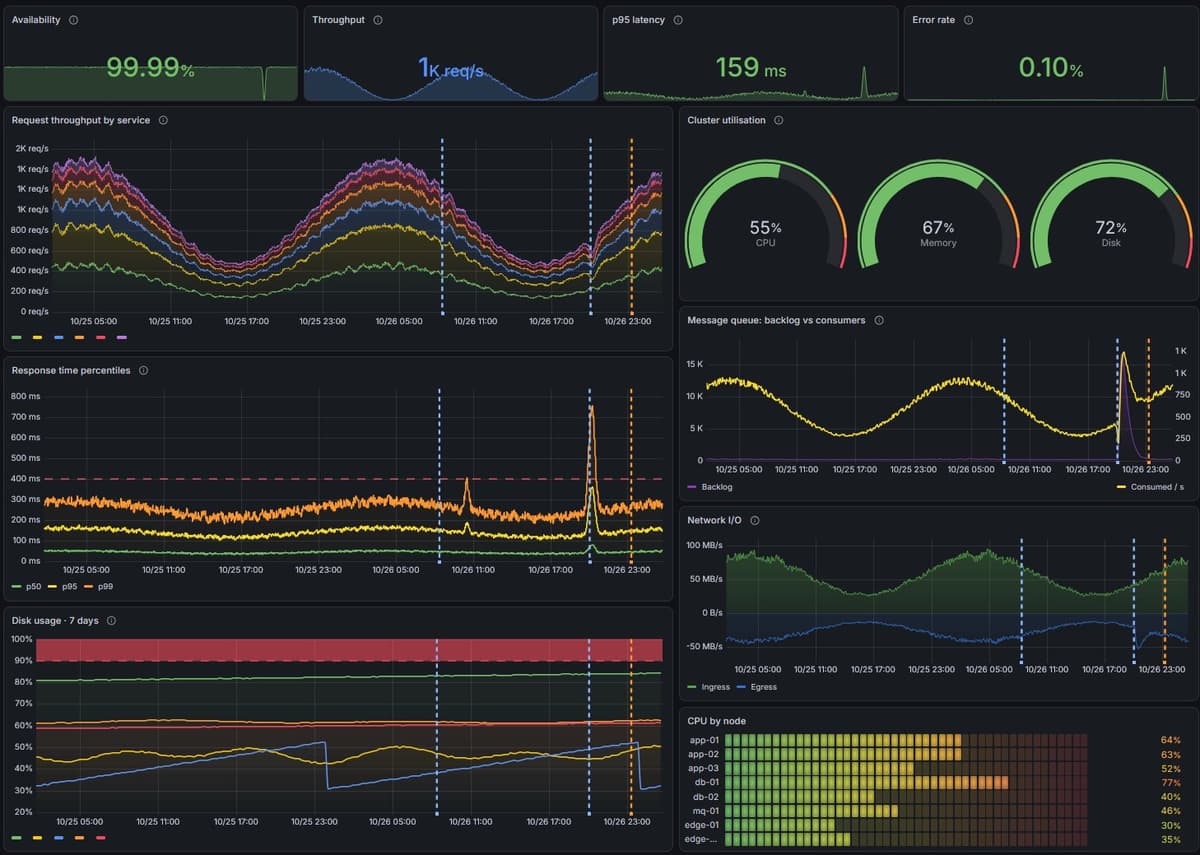Click the db-01 node label
The width and height of the screenshot is (1200, 855).
tap(707, 782)
